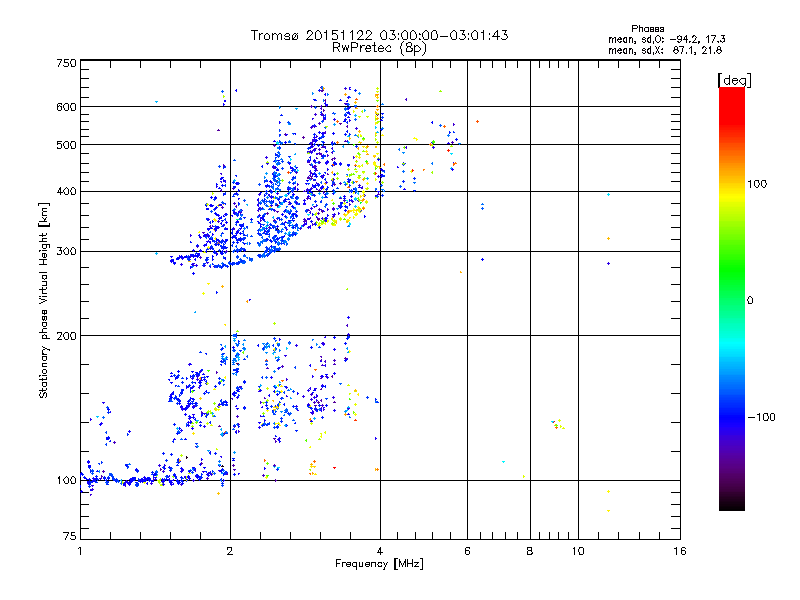Image resolution: width=800 pixels, height=600 pixels.
Task: Click the colorbar label '-100'
Action: coord(761,417)
